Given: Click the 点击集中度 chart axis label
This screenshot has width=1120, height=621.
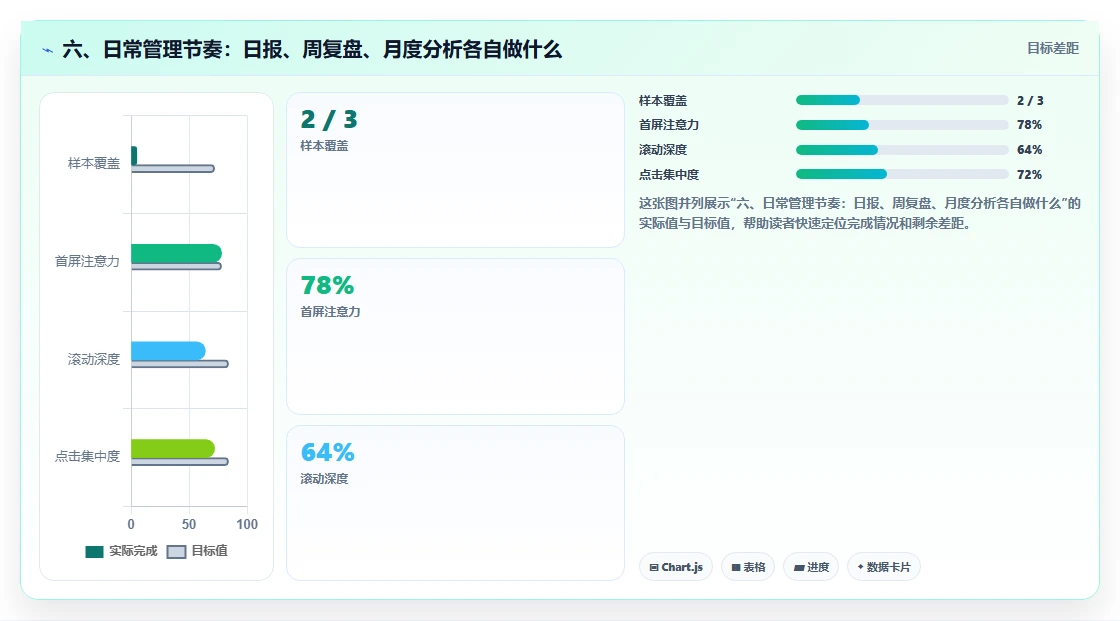Looking at the screenshot, I should 87,456.
